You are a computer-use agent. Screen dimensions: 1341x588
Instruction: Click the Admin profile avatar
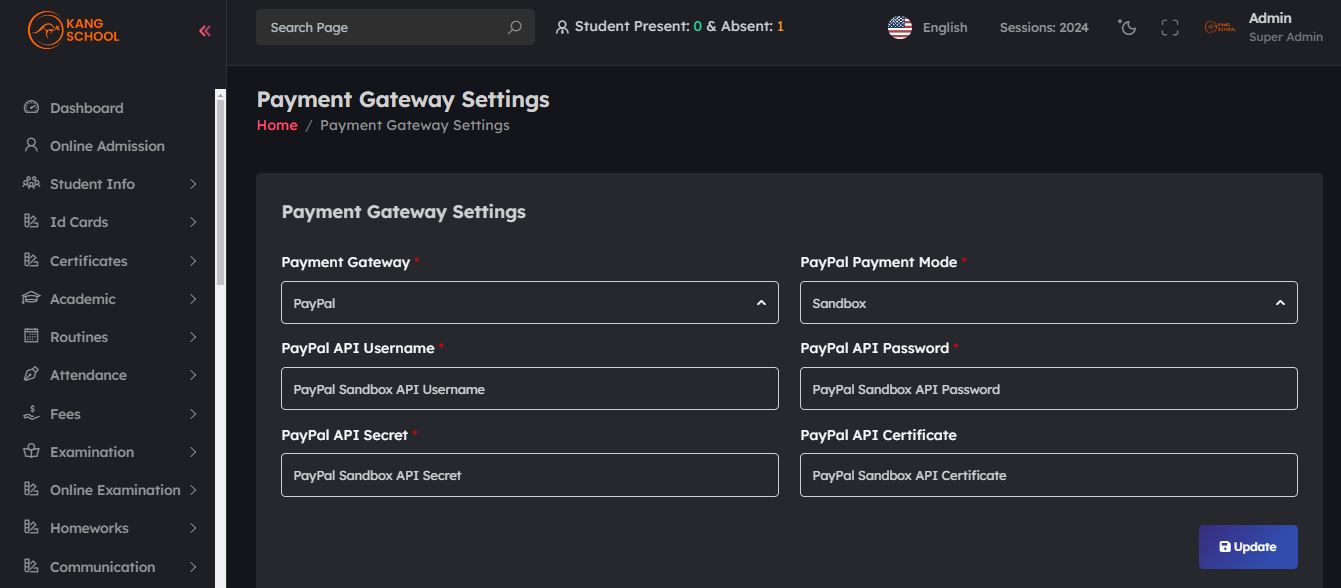click(1220, 28)
